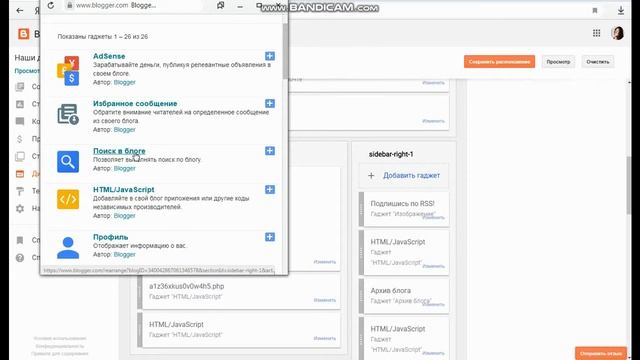Open Pages icon in sidebar
This screenshot has height=360, width=640.
20,156
